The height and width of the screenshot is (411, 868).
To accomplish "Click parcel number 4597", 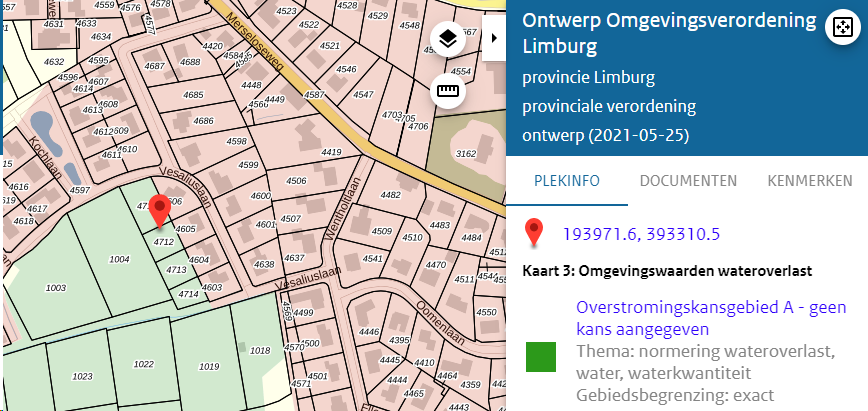I will coord(80,190).
